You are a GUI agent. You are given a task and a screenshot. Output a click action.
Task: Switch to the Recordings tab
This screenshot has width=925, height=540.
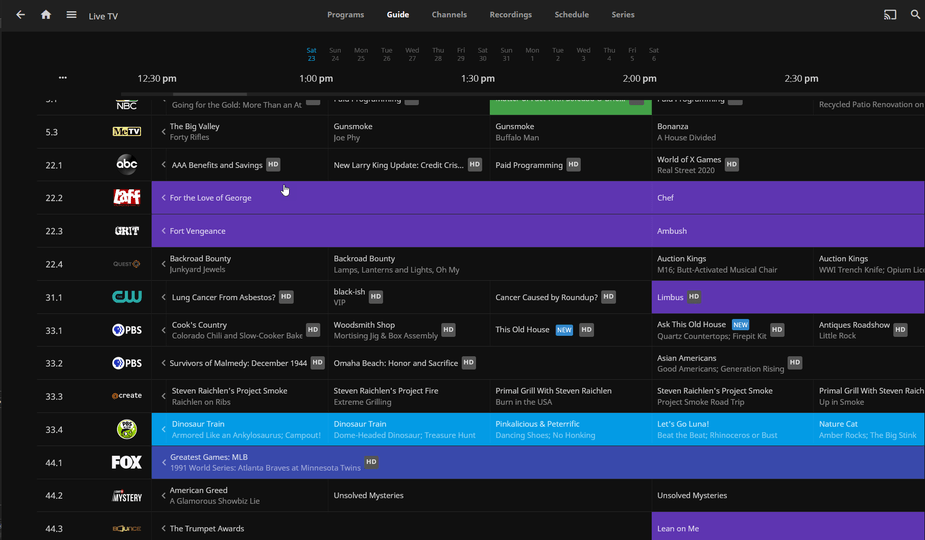point(510,15)
